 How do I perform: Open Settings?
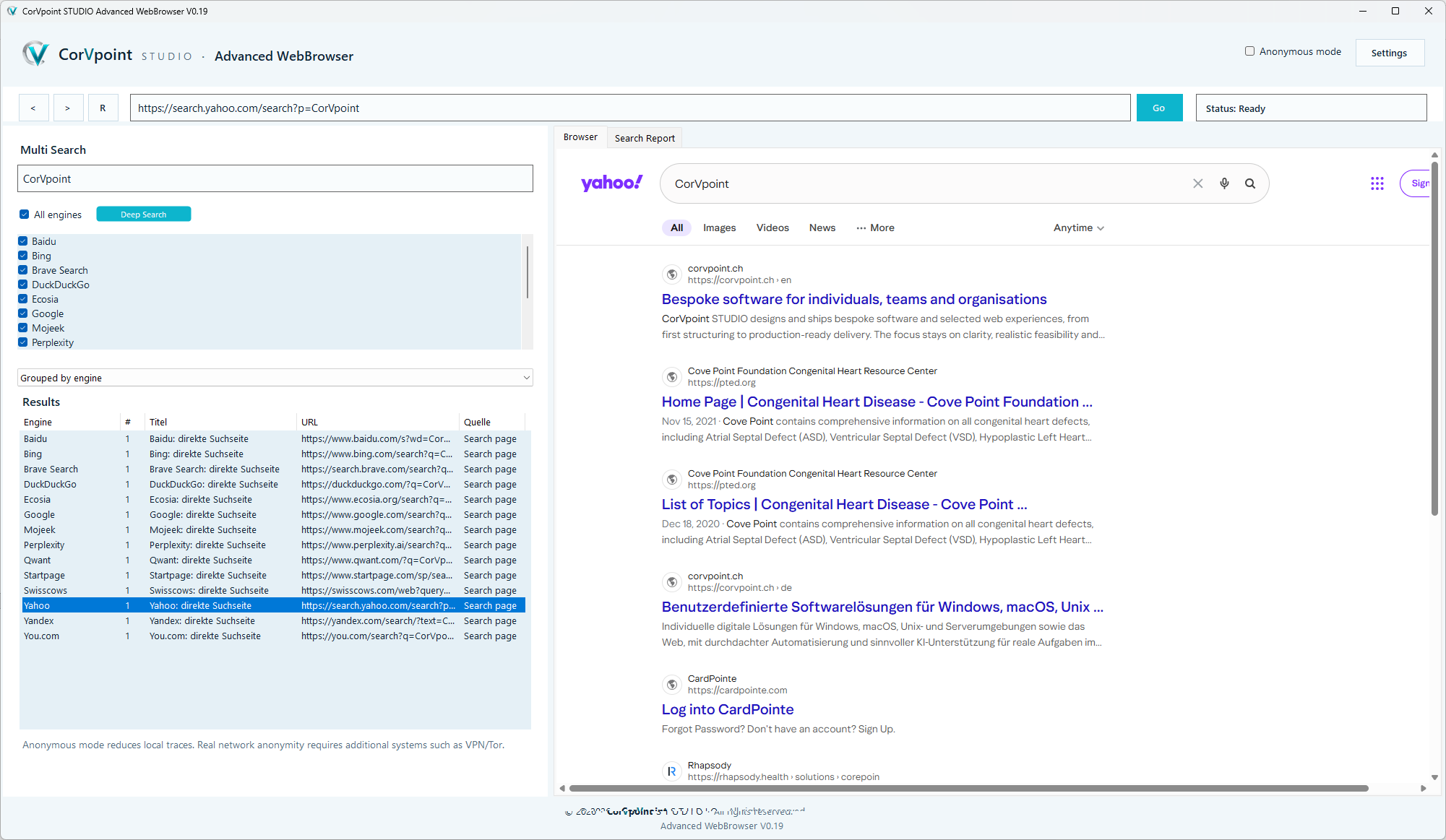click(x=1389, y=53)
